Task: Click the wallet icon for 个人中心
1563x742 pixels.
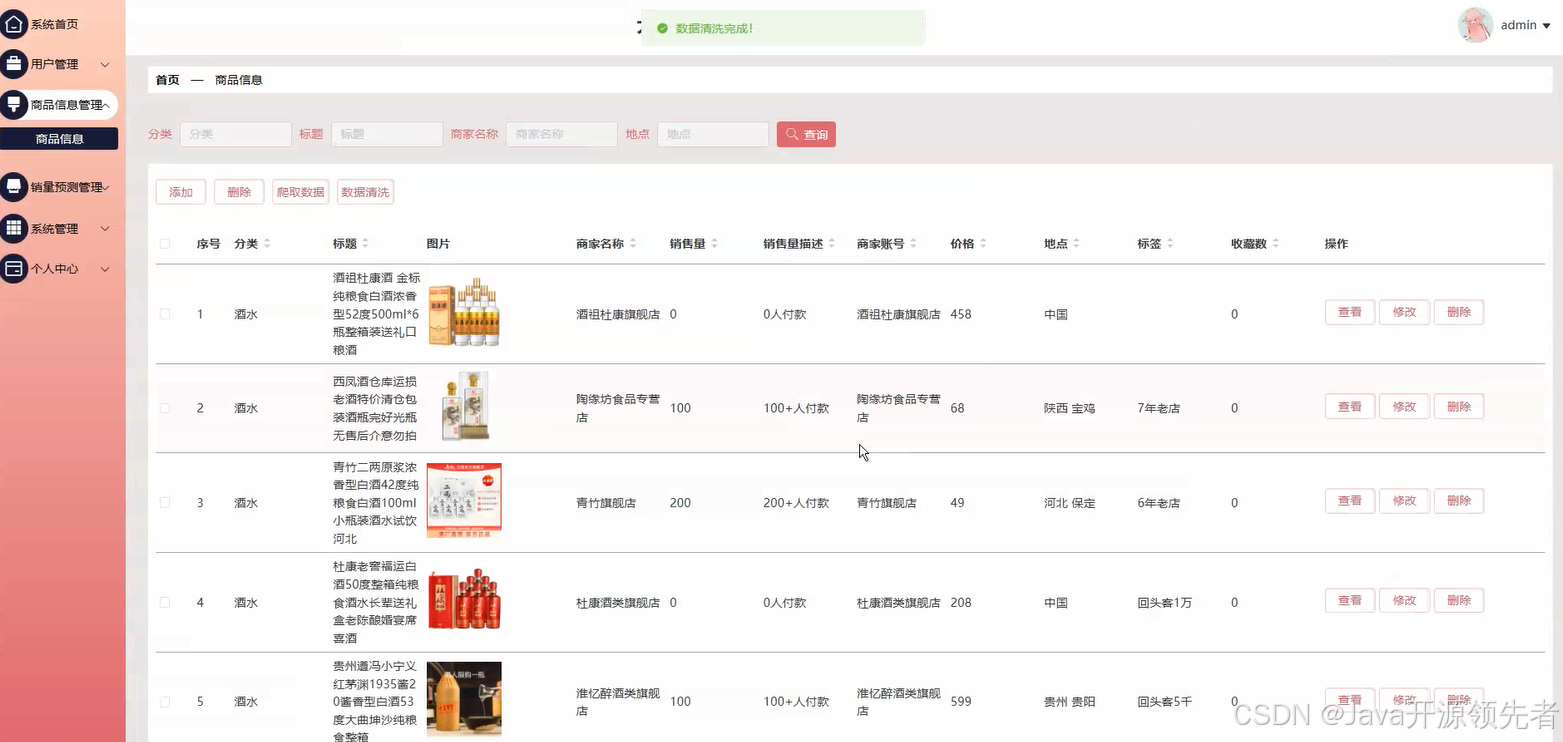Action: (13, 269)
